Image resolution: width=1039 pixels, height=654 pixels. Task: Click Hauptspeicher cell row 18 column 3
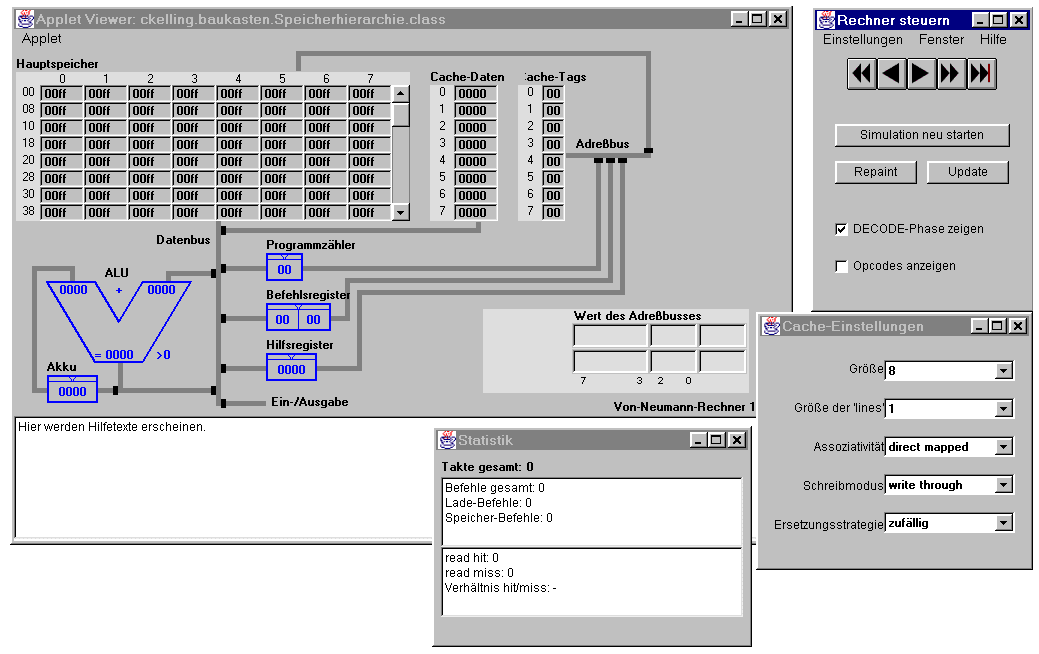(x=193, y=144)
